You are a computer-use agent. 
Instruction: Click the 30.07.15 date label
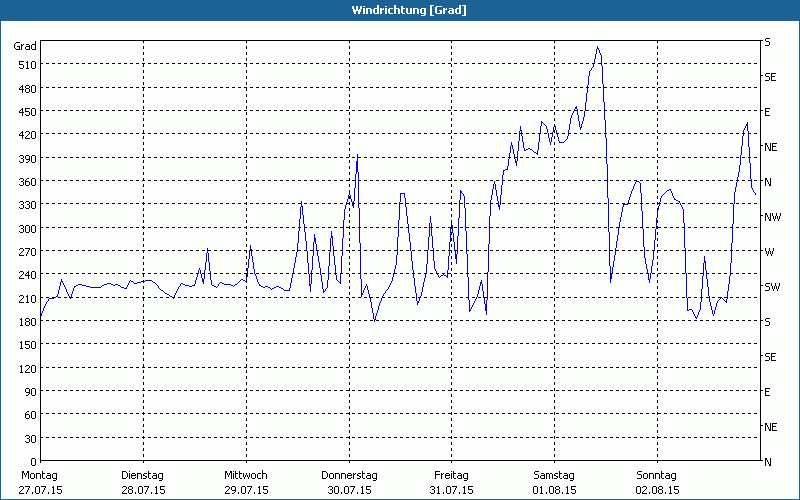coord(349,490)
